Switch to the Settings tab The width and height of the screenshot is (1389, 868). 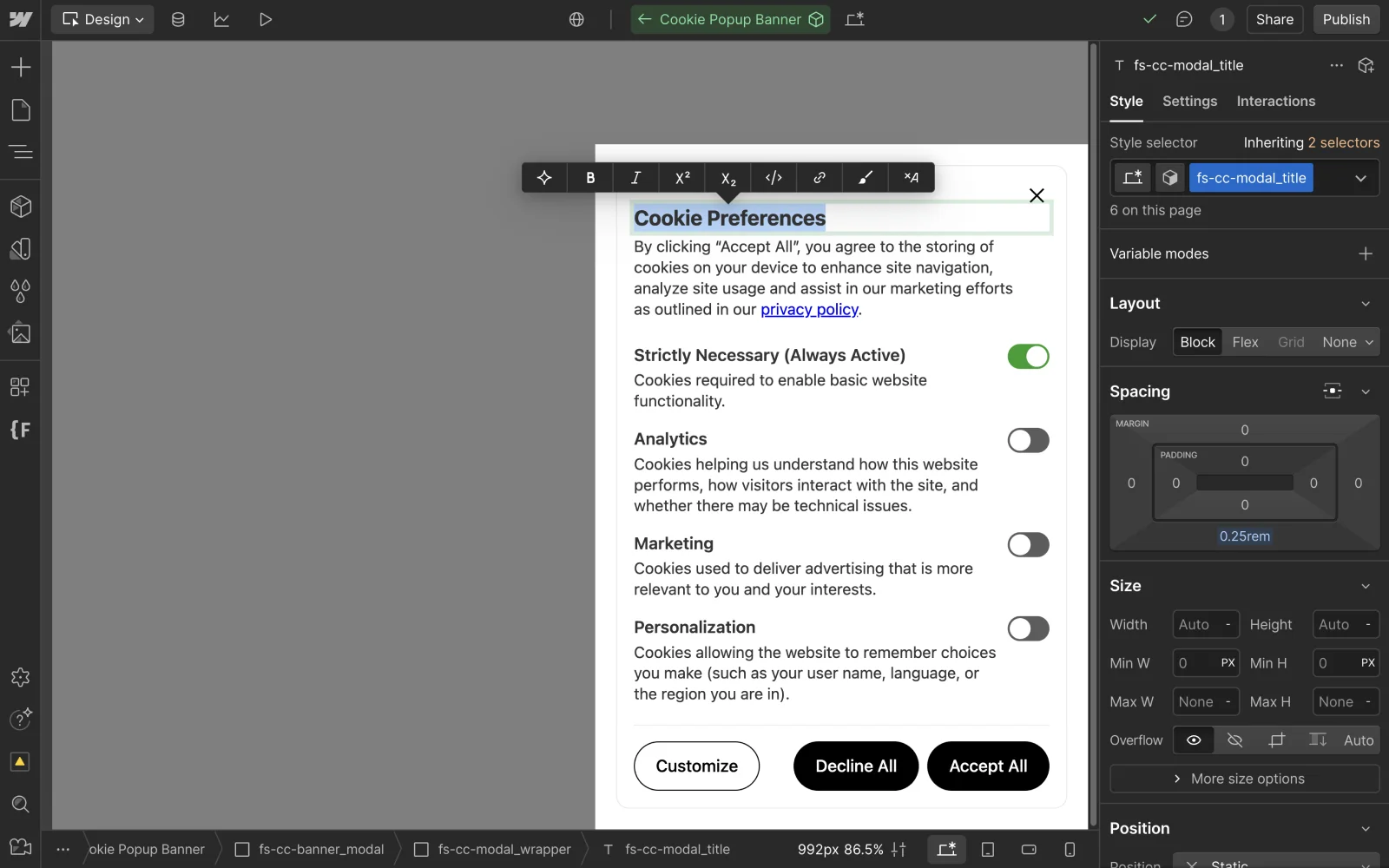1189,102
